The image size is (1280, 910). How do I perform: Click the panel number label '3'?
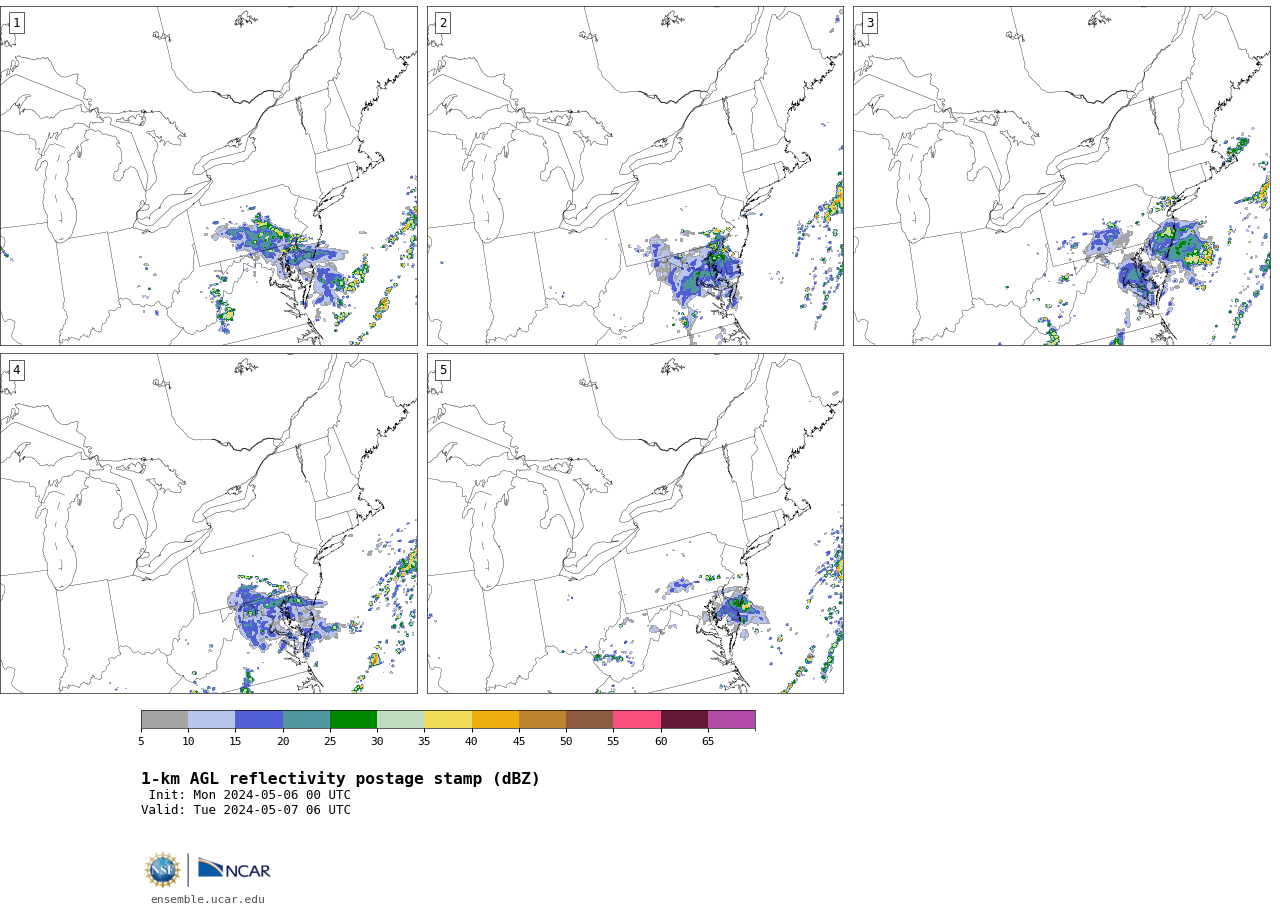(x=870, y=23)
